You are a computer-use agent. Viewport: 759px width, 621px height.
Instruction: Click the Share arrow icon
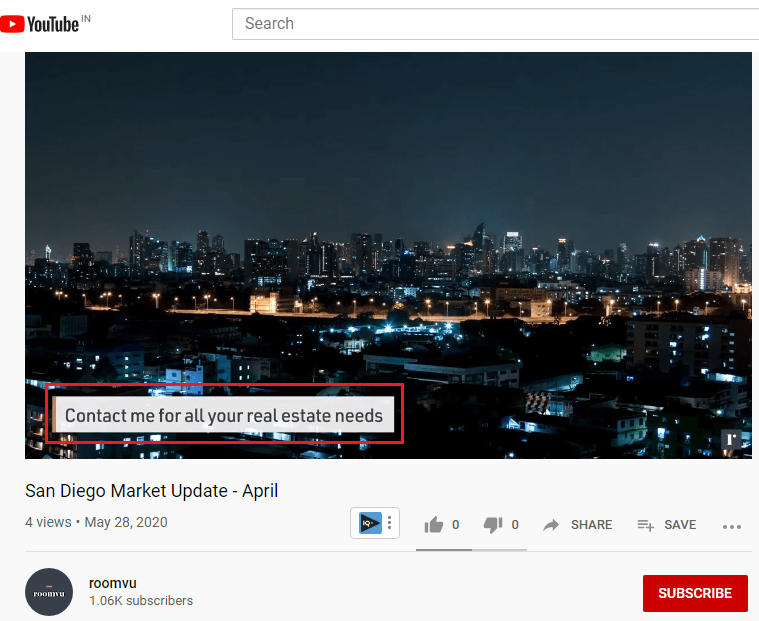pyautogui.click(x=551, y=525)
